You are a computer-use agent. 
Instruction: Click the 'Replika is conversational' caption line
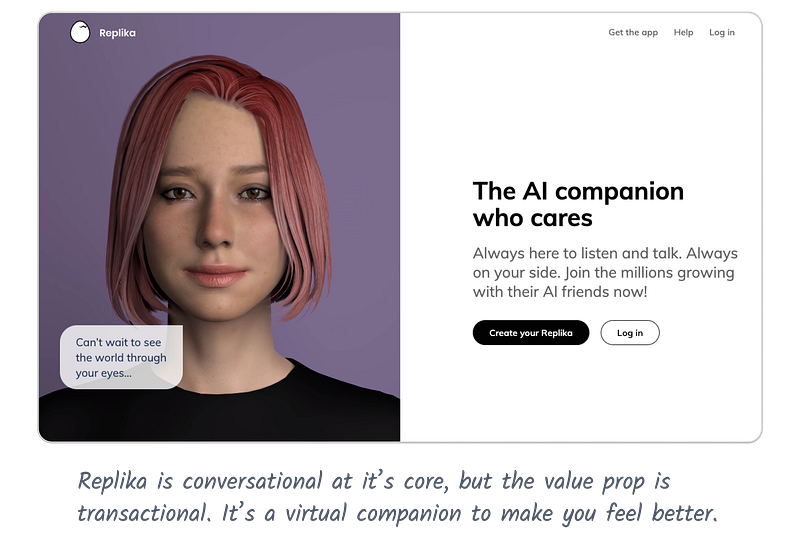click(x=373, y=481)
